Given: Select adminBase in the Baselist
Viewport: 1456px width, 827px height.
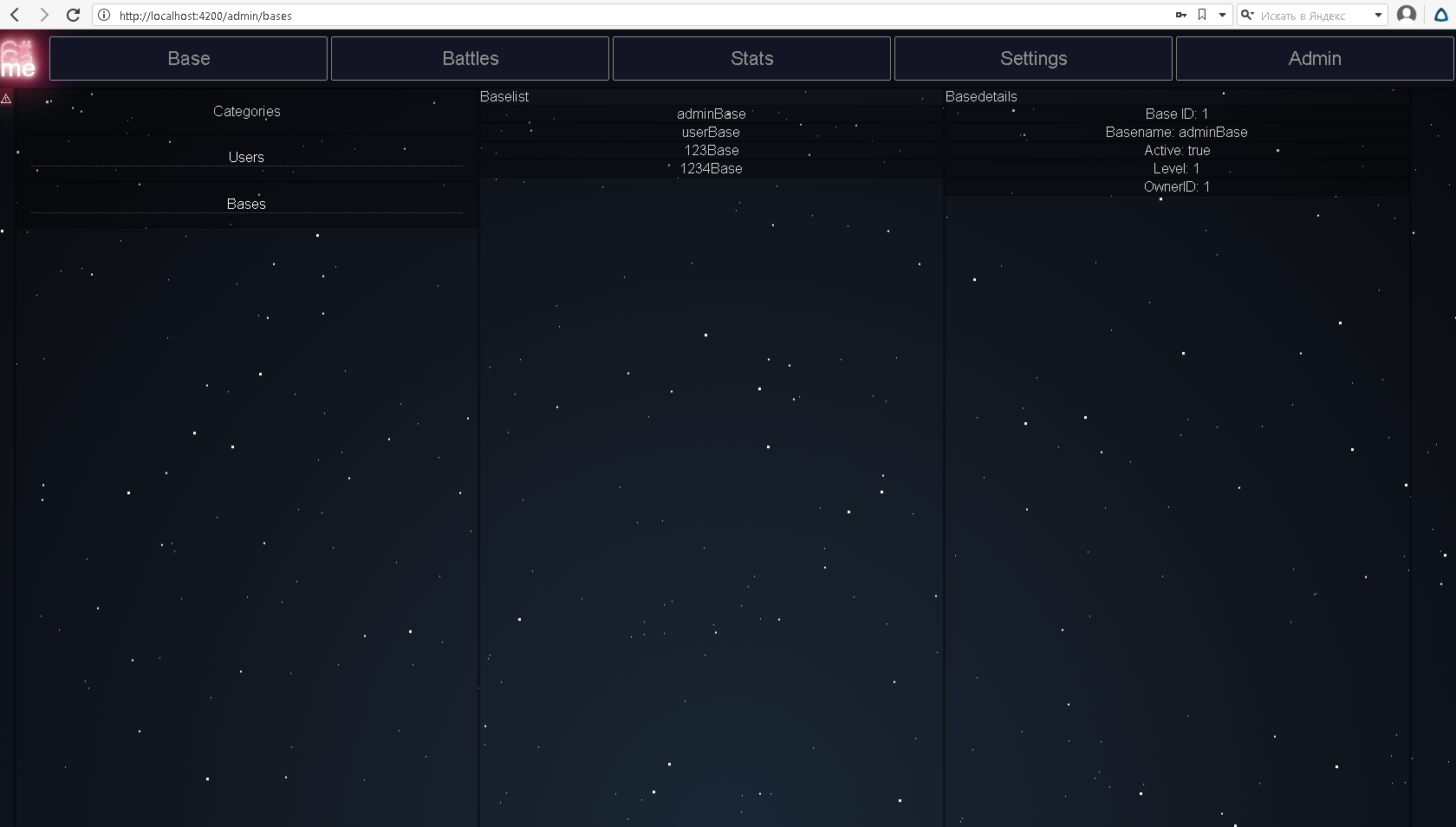Looking at the screenshot, I should coord(711,114).
